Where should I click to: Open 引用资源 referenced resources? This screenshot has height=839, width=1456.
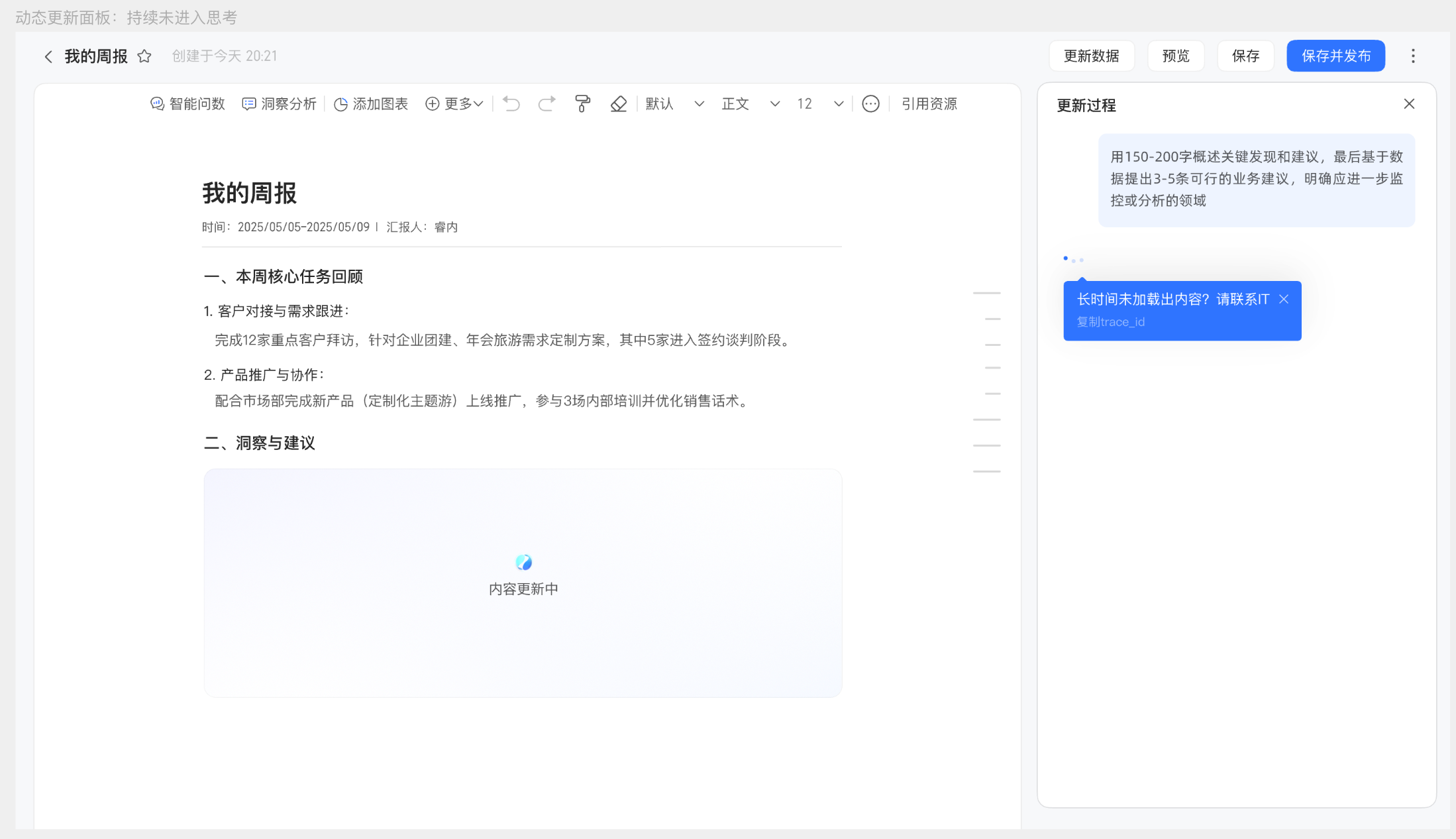coord(929,104)
